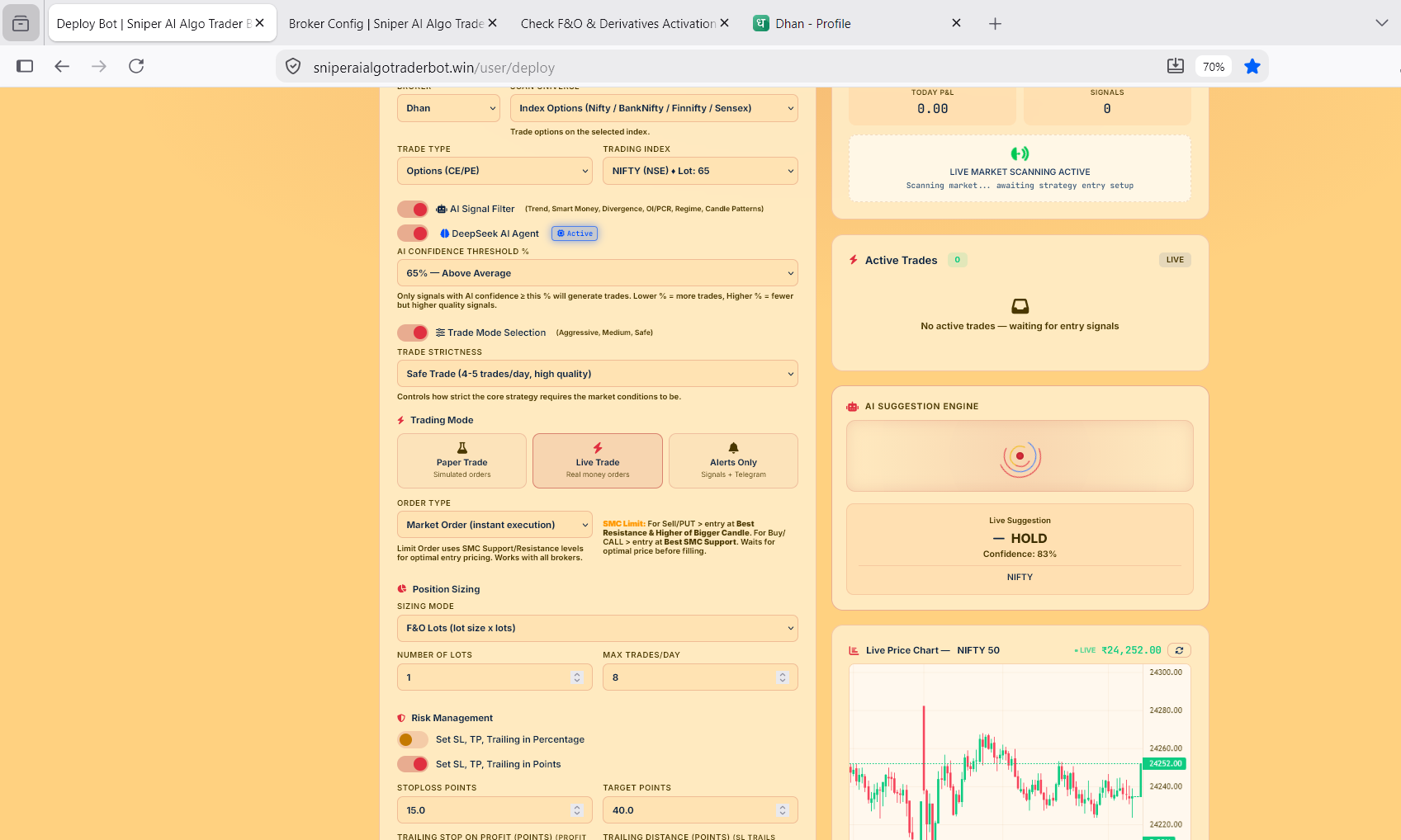Image resolution: width=1401 pixels, height=840 pixels.
Task: Click the 70% zoom level indicator
Action: point(1214,67)
